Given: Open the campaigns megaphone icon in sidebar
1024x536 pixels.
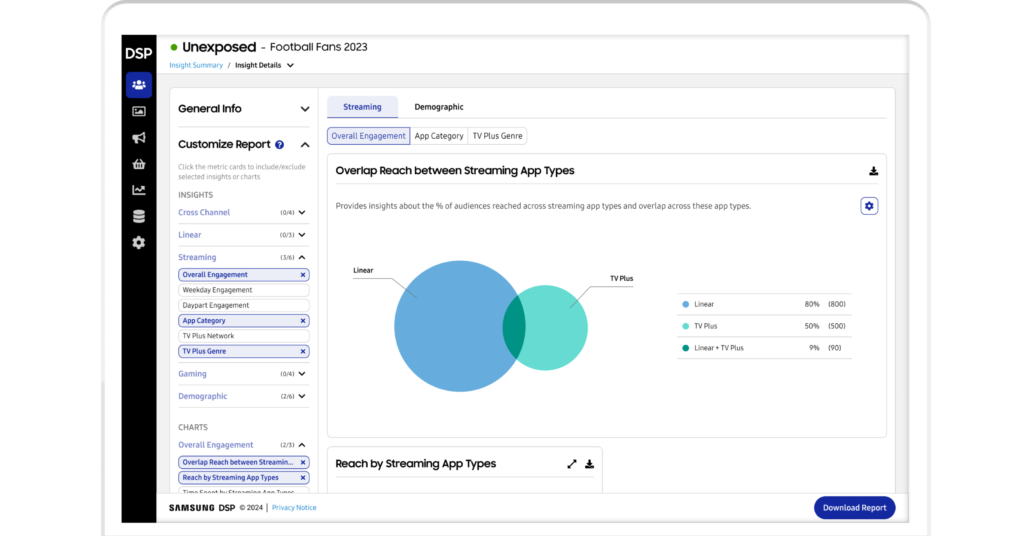Looking at the screenshot, I should point(138,138).
